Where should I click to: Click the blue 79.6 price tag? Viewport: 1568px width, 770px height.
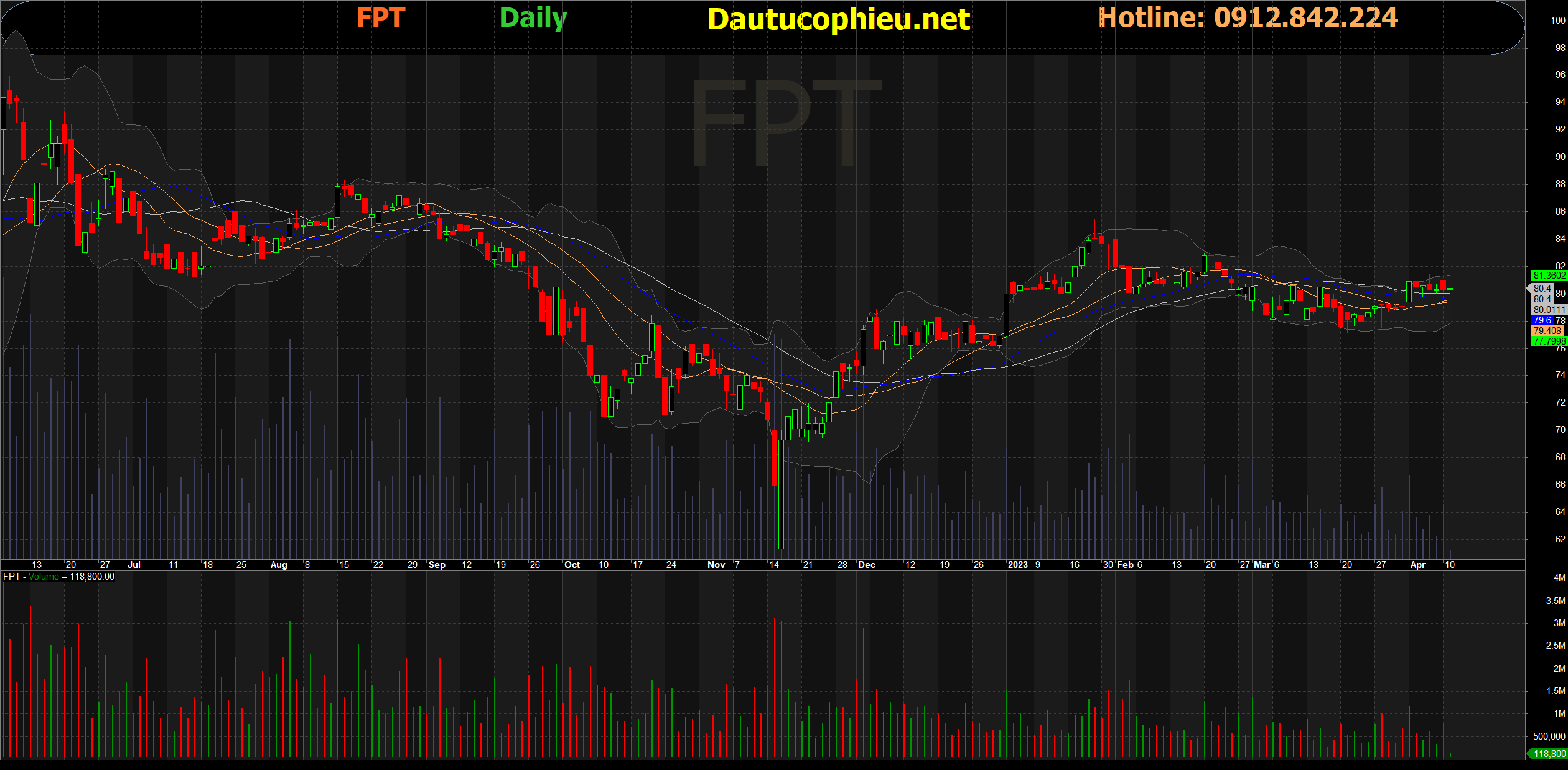click(1542, 320)
